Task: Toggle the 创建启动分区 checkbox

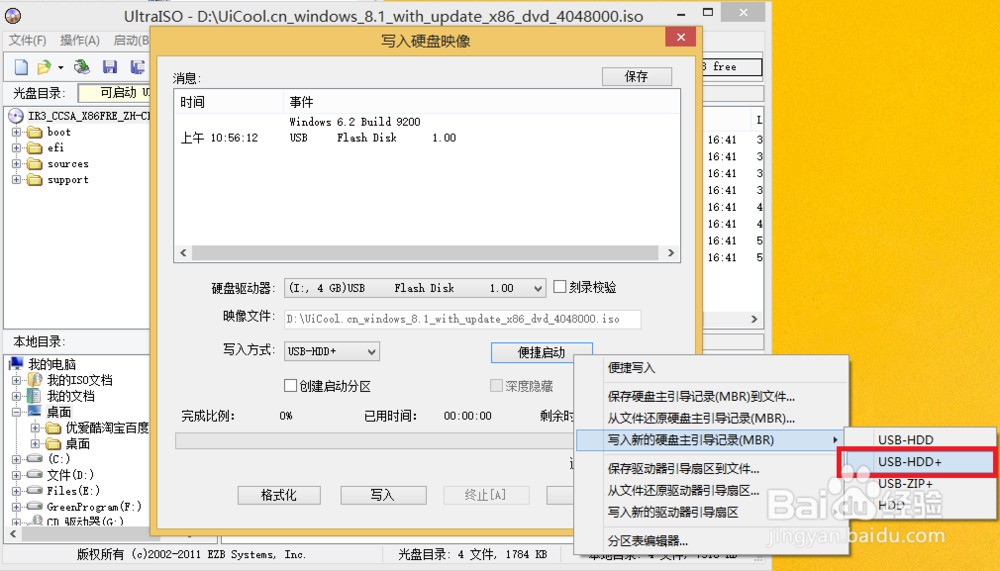Action: click(290, 386)
